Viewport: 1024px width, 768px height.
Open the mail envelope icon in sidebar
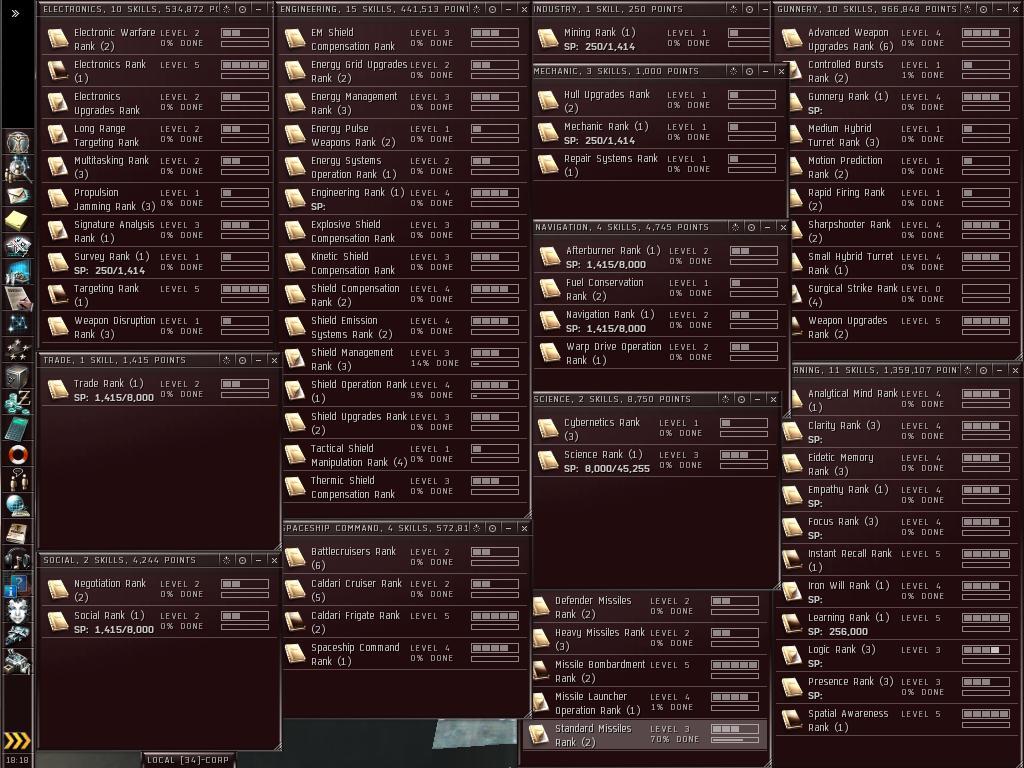[18, 195]
